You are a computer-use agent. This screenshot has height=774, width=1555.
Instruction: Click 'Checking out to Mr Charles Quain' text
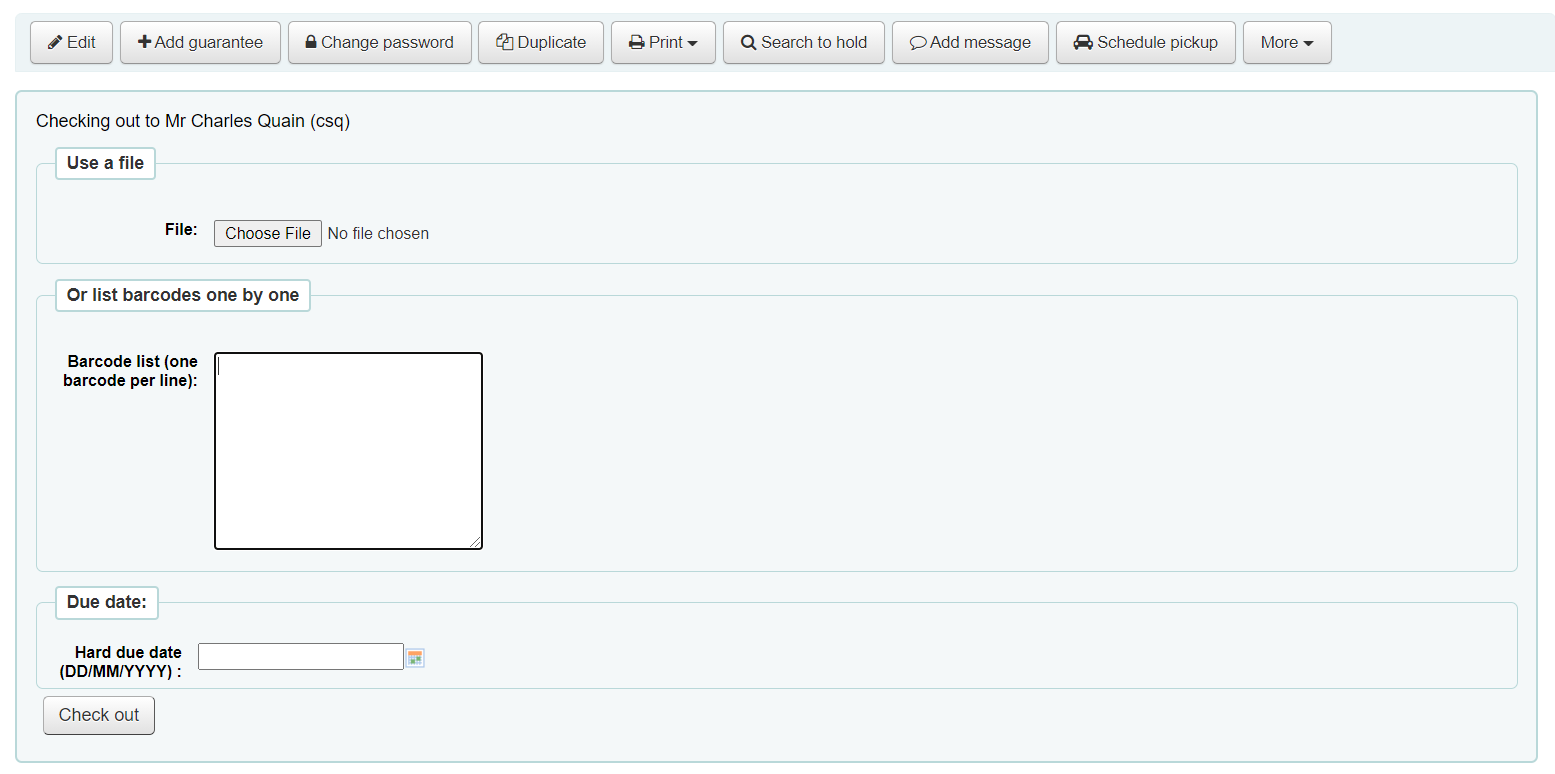coord(193,121)
